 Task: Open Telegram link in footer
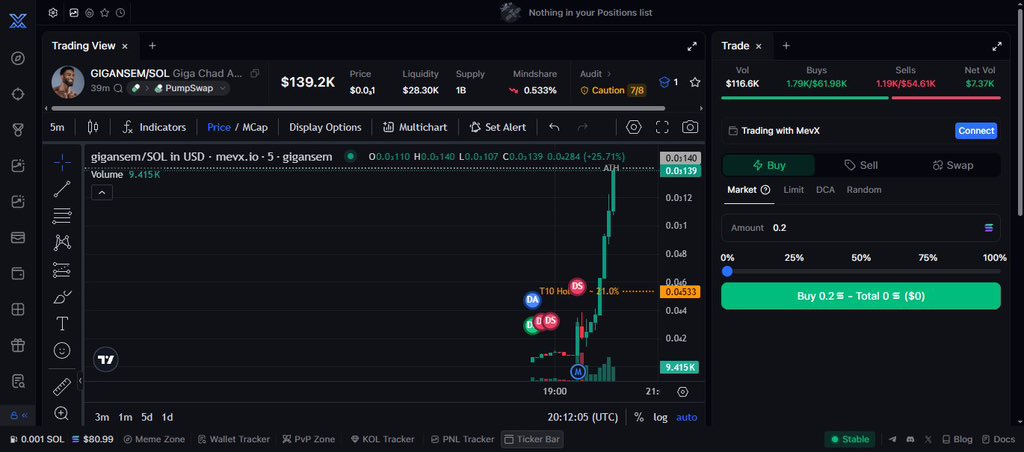coord(893,440)
